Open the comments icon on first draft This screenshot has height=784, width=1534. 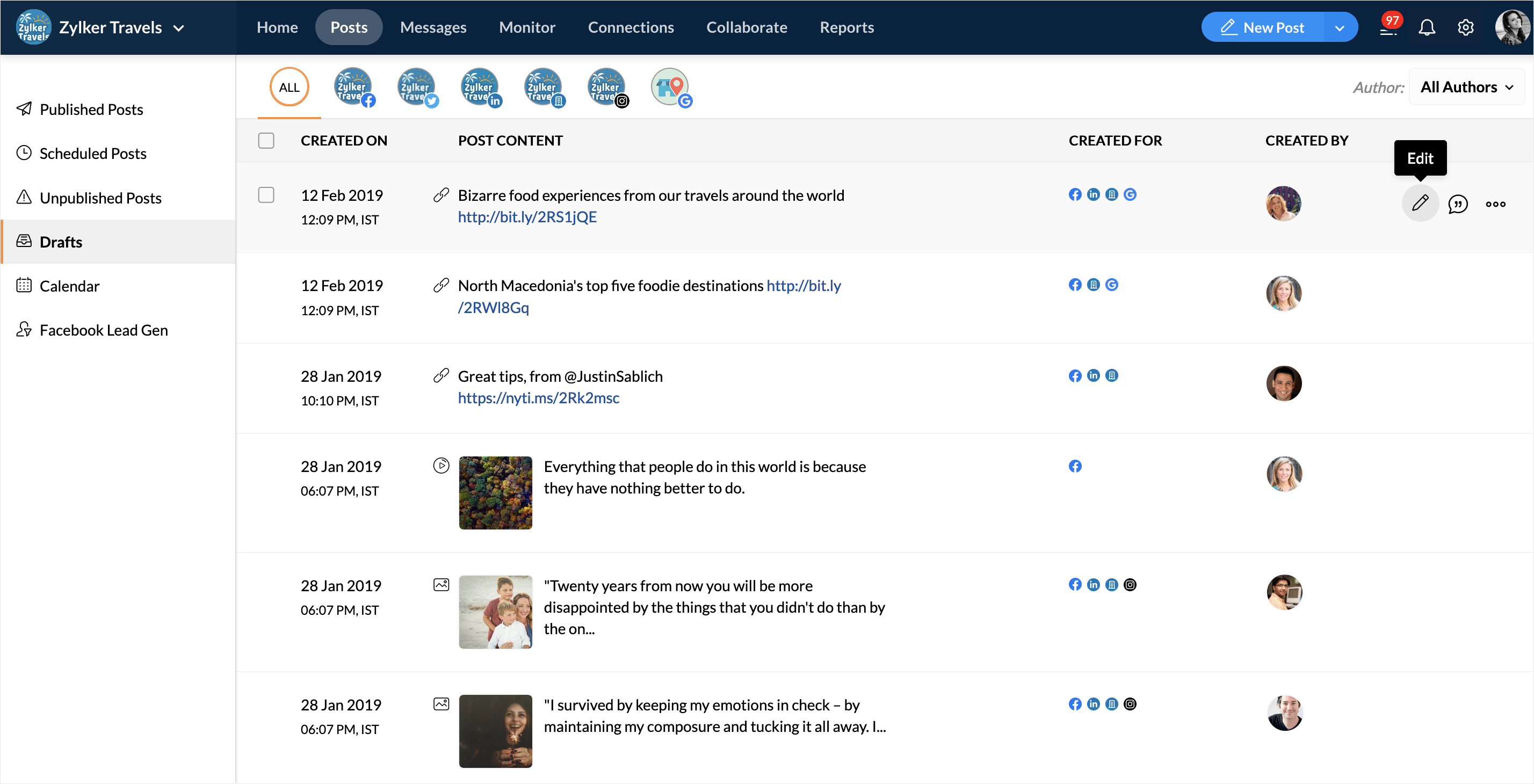click(x=1457, y=204)
